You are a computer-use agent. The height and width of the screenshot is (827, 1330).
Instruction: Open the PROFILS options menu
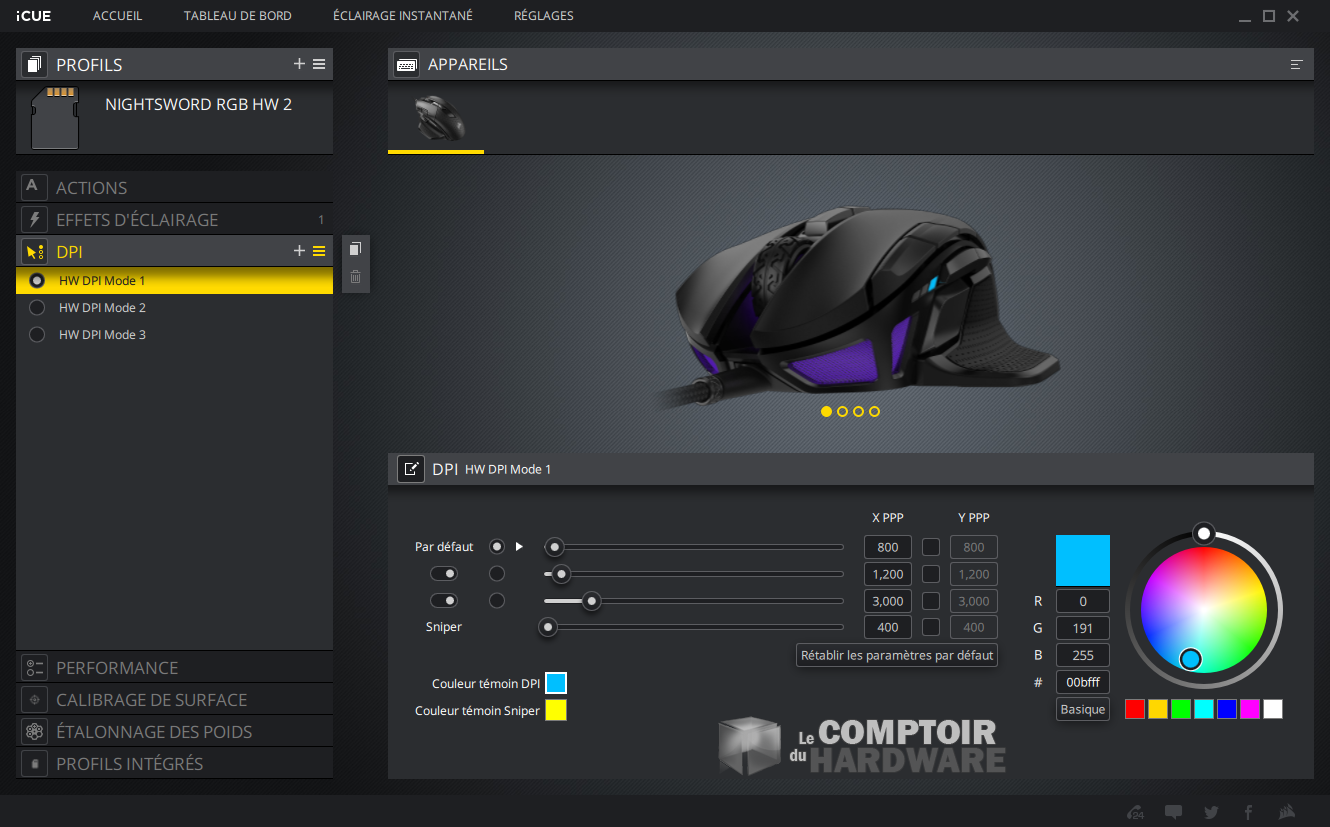pyautogui.click(x=319, y=63)
